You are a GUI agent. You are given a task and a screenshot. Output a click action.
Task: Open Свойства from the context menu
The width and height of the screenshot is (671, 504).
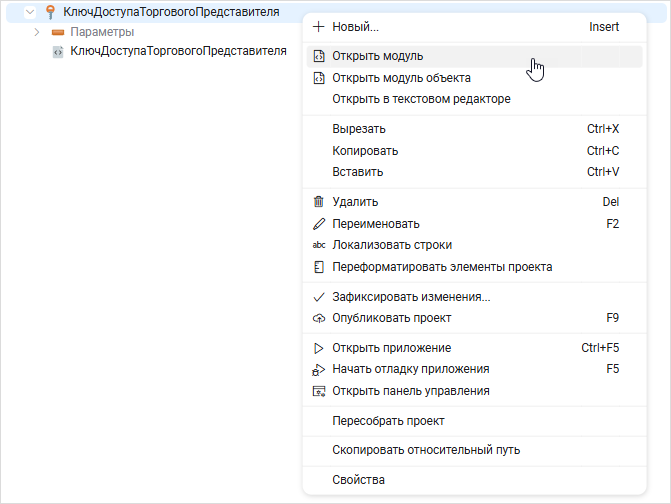pyautogui.click(x=474, y=480)
